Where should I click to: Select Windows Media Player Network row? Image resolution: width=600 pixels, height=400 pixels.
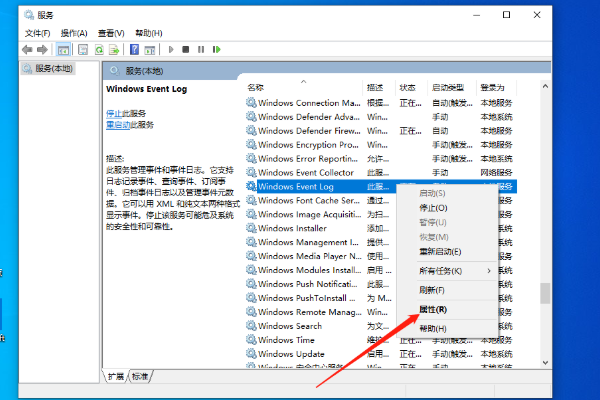point(381,256)
